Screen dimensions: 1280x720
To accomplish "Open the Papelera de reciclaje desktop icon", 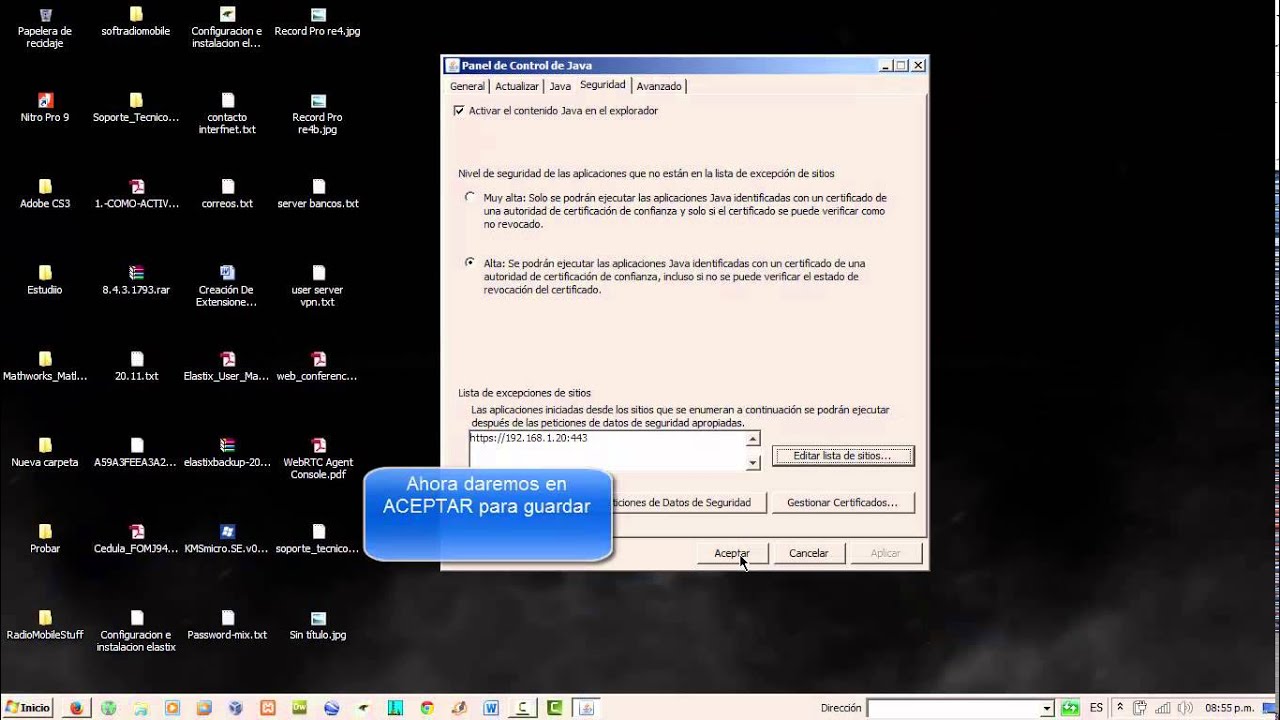I will pos(45,26).
